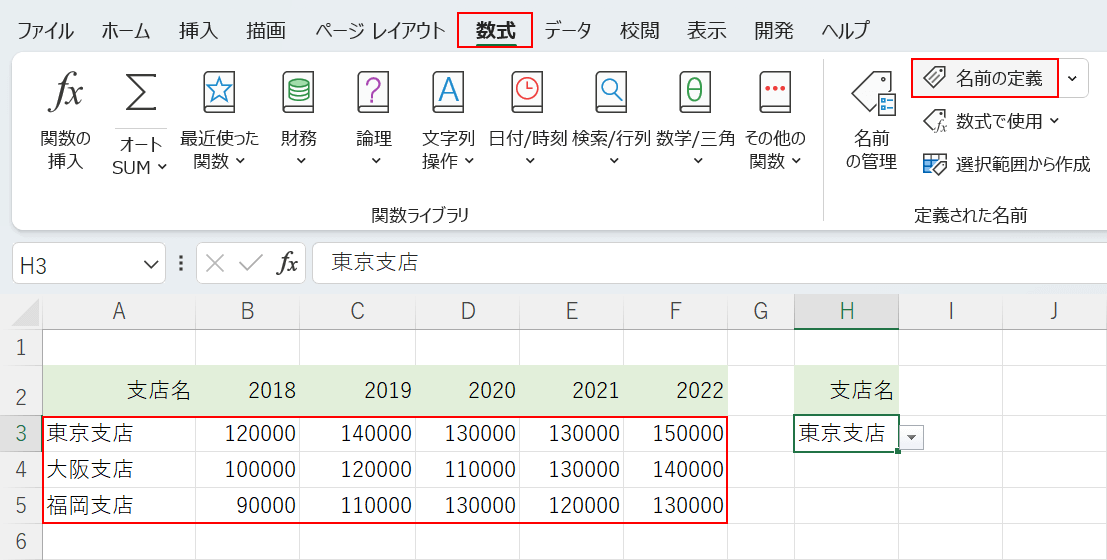Expand the arrow beside 名前の定義
The height and width of the screenshot is (560, 1107).
tap(1073, 78)
